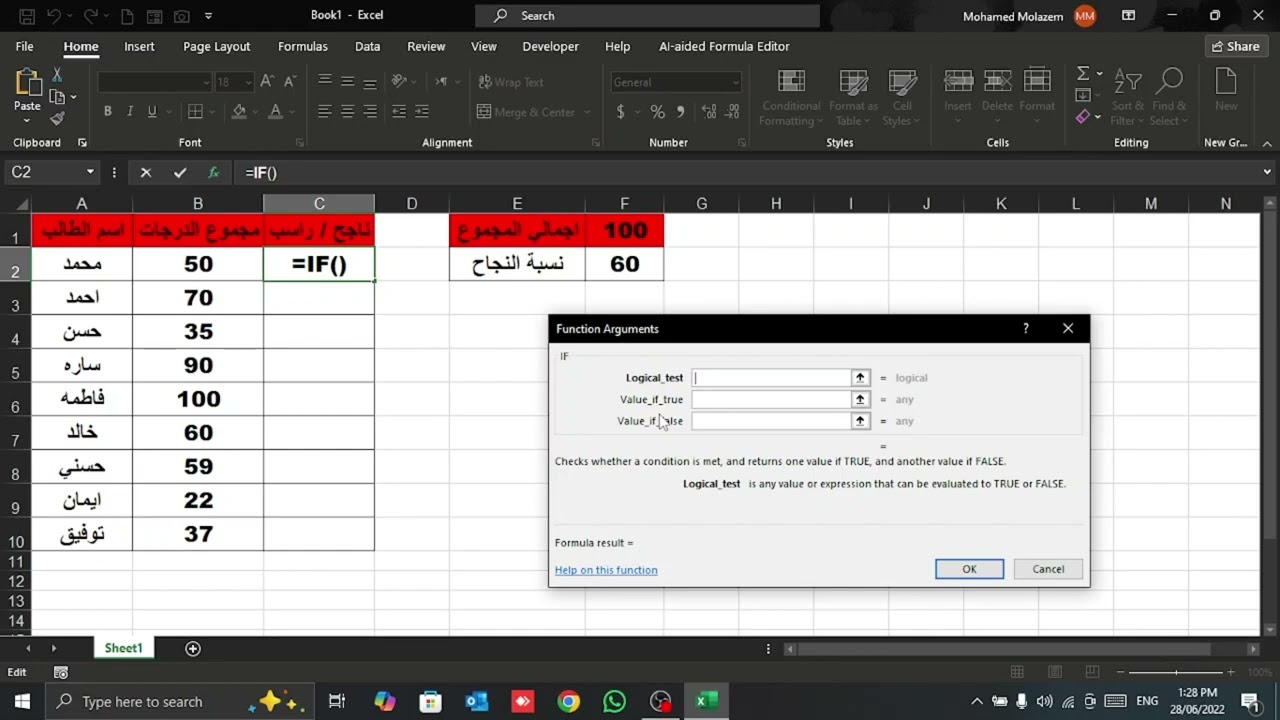
Task: Open the Name Box dropdown arrow
Action: (89, 172)
